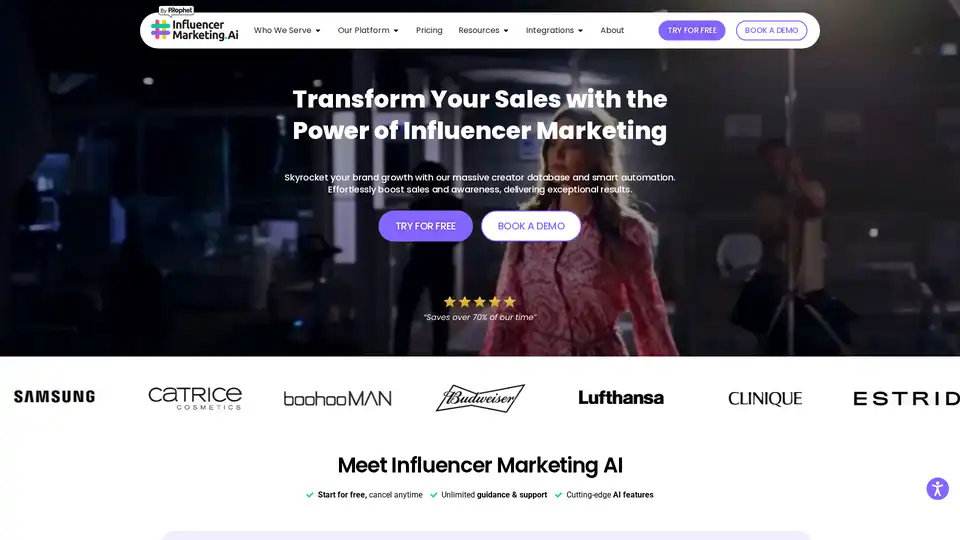Click the Budweiser logo

480,398
